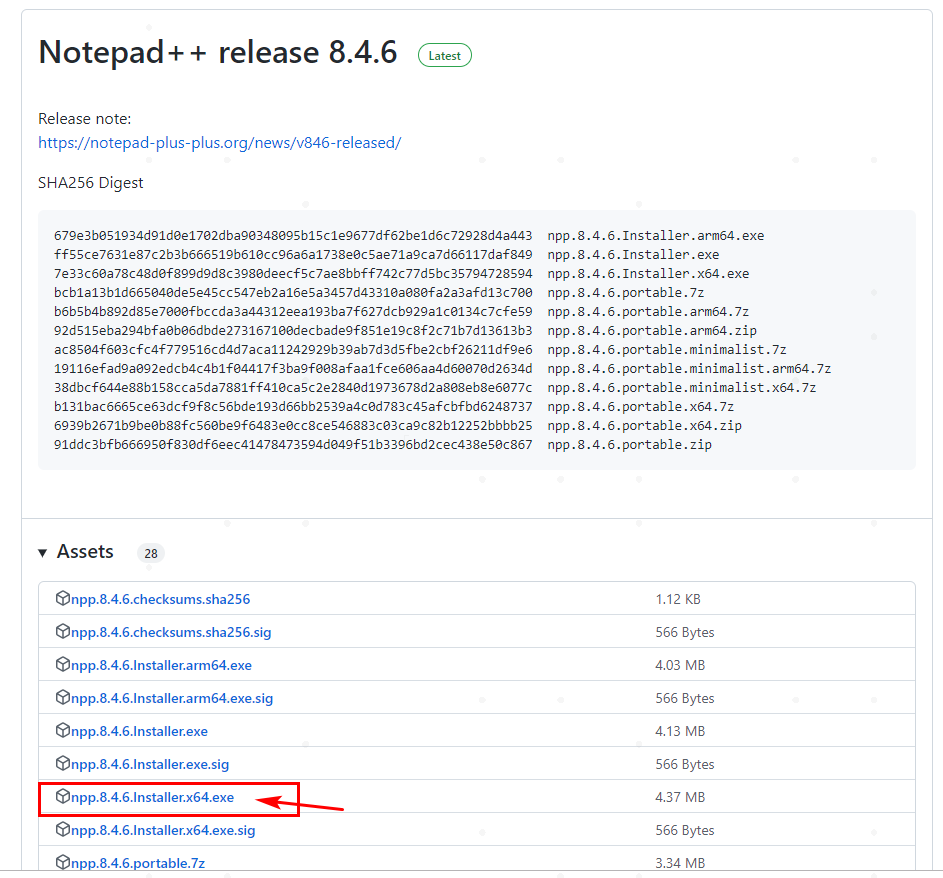943x878 pixels.
Task: Click 566 Bytes size of Installer.x64.exe.sig
Action: point(685,830)
